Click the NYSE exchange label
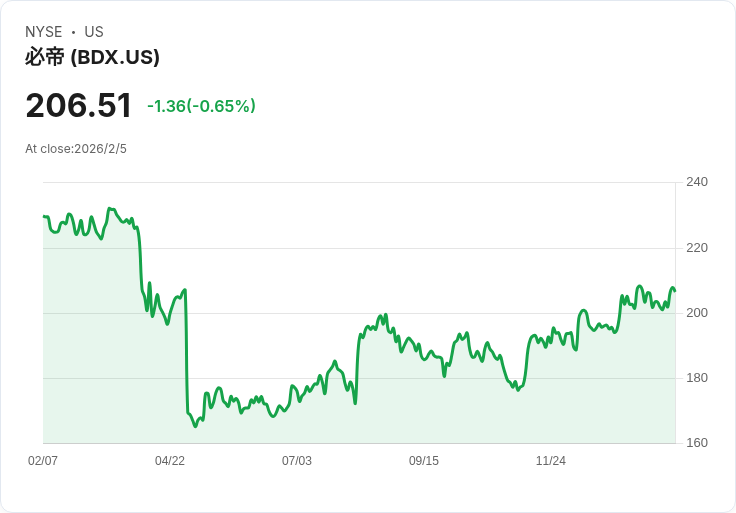The image size is (736, 513). tap(44, 32)
